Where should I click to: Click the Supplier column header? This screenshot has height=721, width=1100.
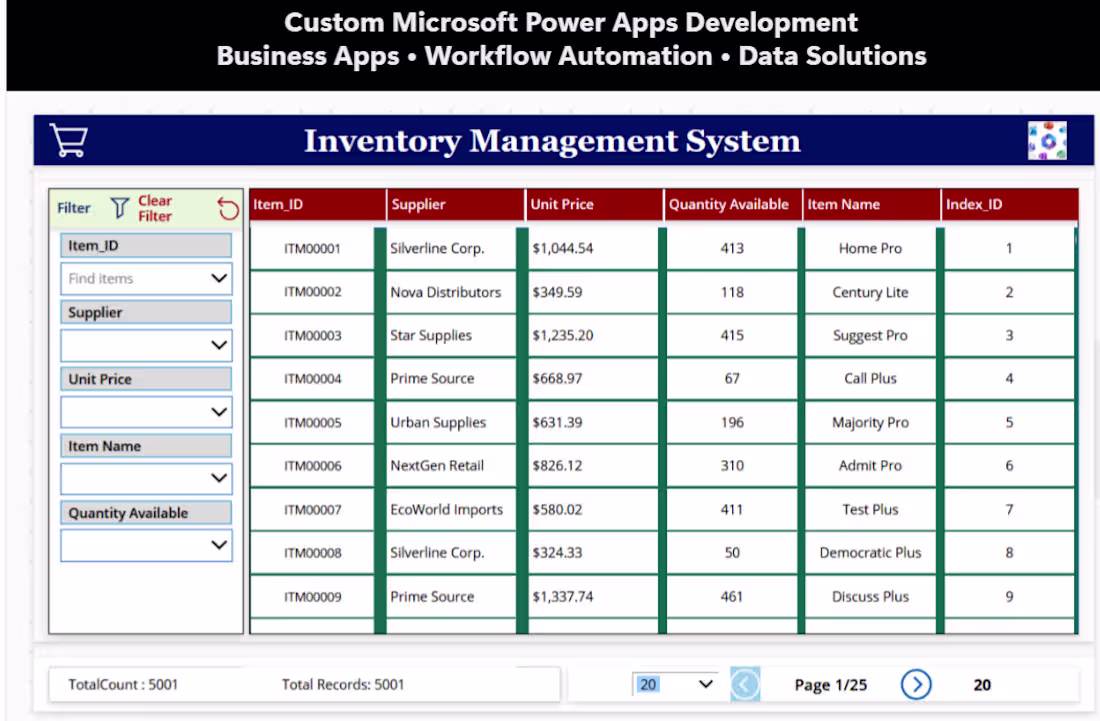[x=456, y=205]
